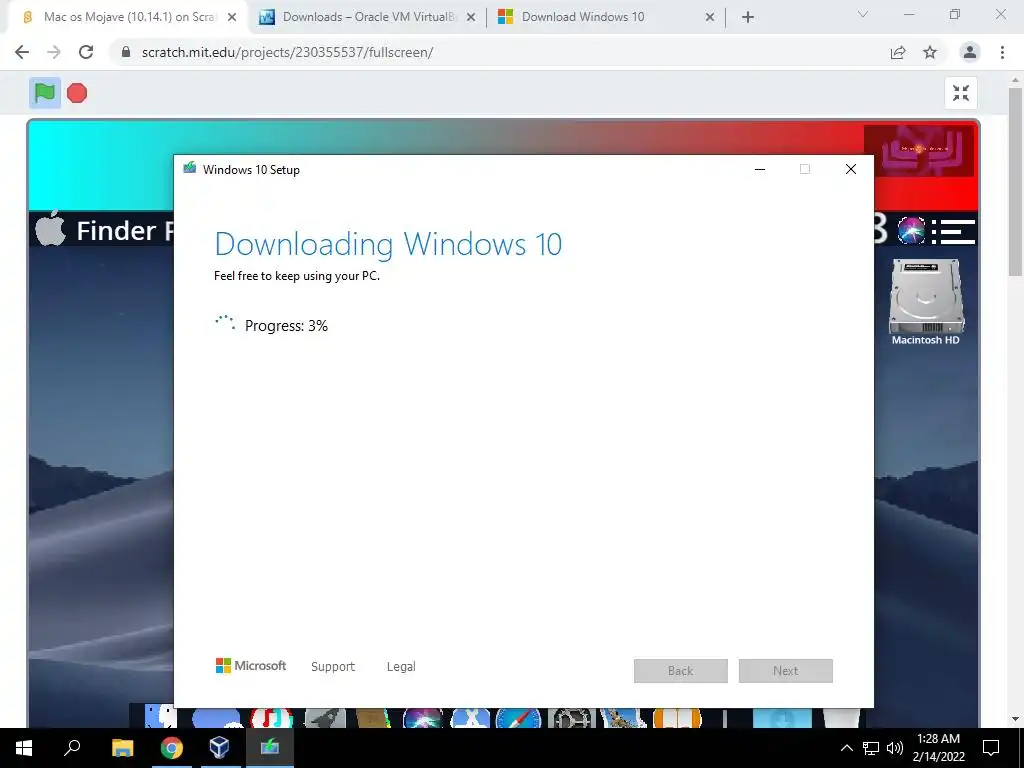Share this page via the share icon
Image resolution: width=1024 pixels, height=768 pixels.
(898, 52)
